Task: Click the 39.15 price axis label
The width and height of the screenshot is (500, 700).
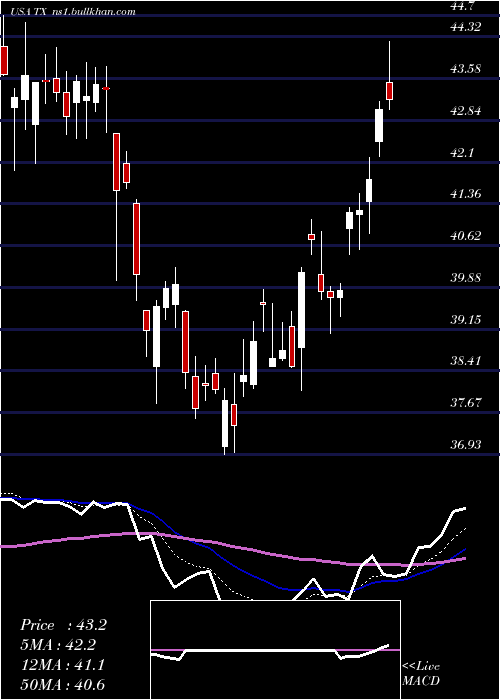Action: (x=467, y=320)
